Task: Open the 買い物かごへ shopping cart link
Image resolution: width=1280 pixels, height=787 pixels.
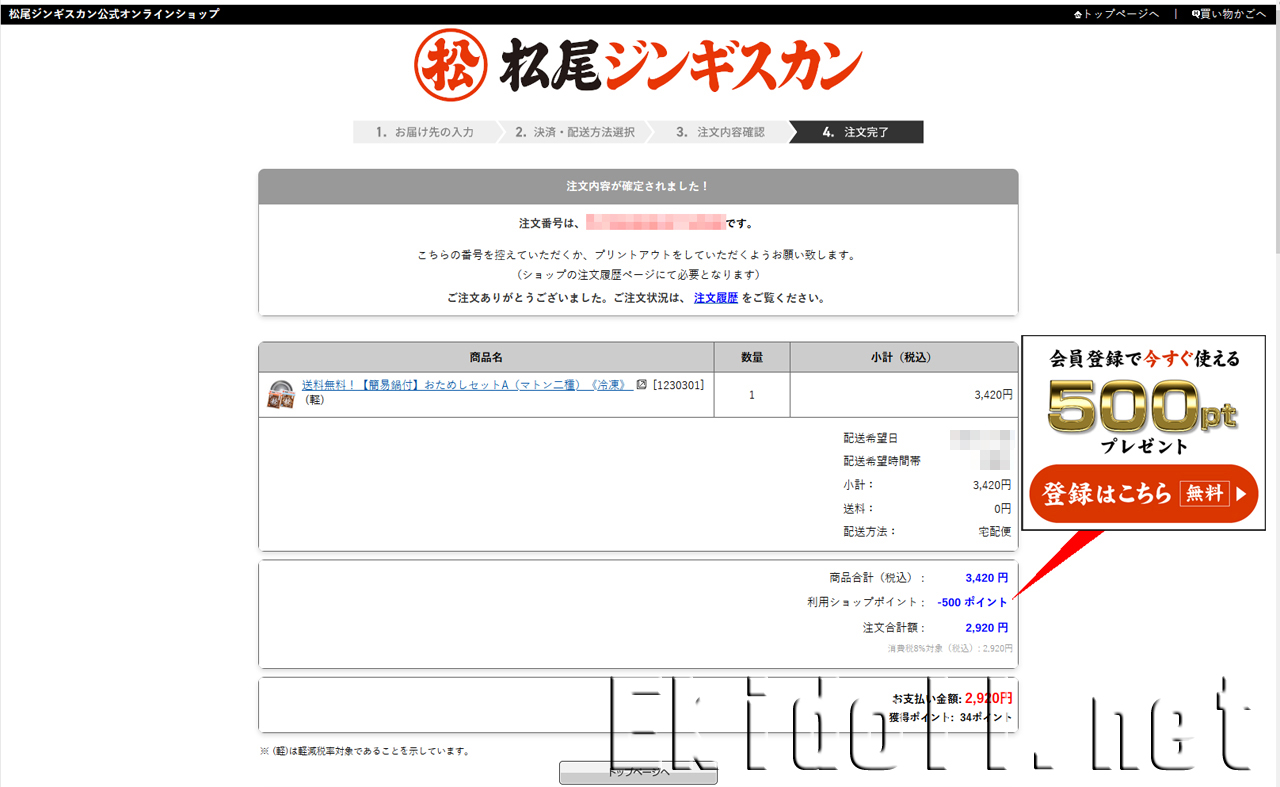Action: point(1229,14)
